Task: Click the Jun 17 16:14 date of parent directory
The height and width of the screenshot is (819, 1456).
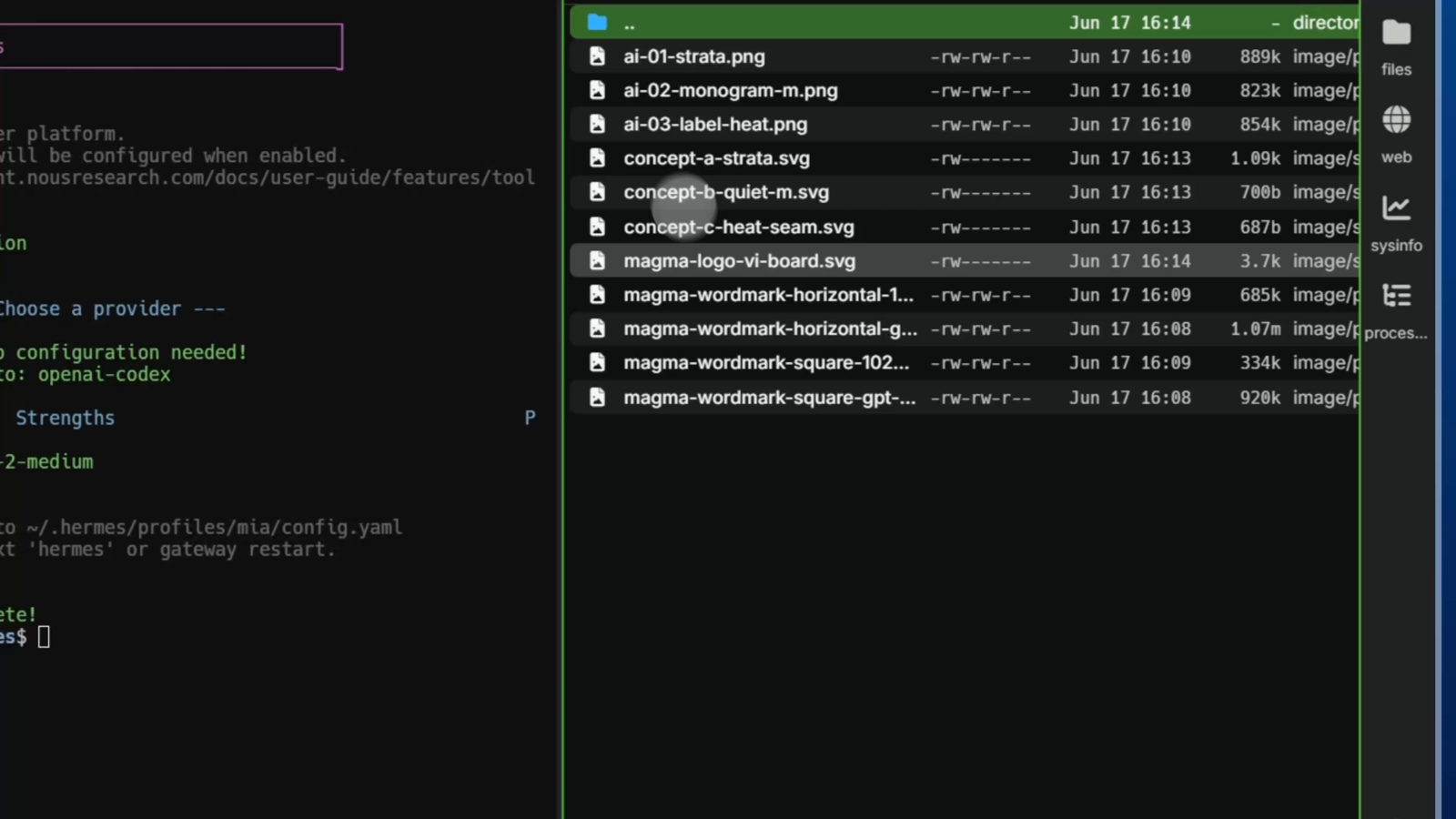Action: [1130, 23]
